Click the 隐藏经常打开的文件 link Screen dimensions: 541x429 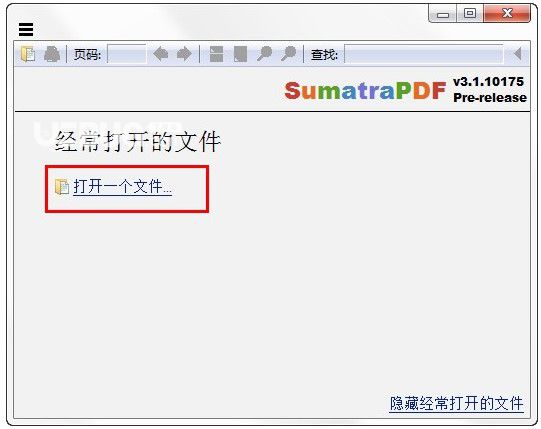(456, 403)
